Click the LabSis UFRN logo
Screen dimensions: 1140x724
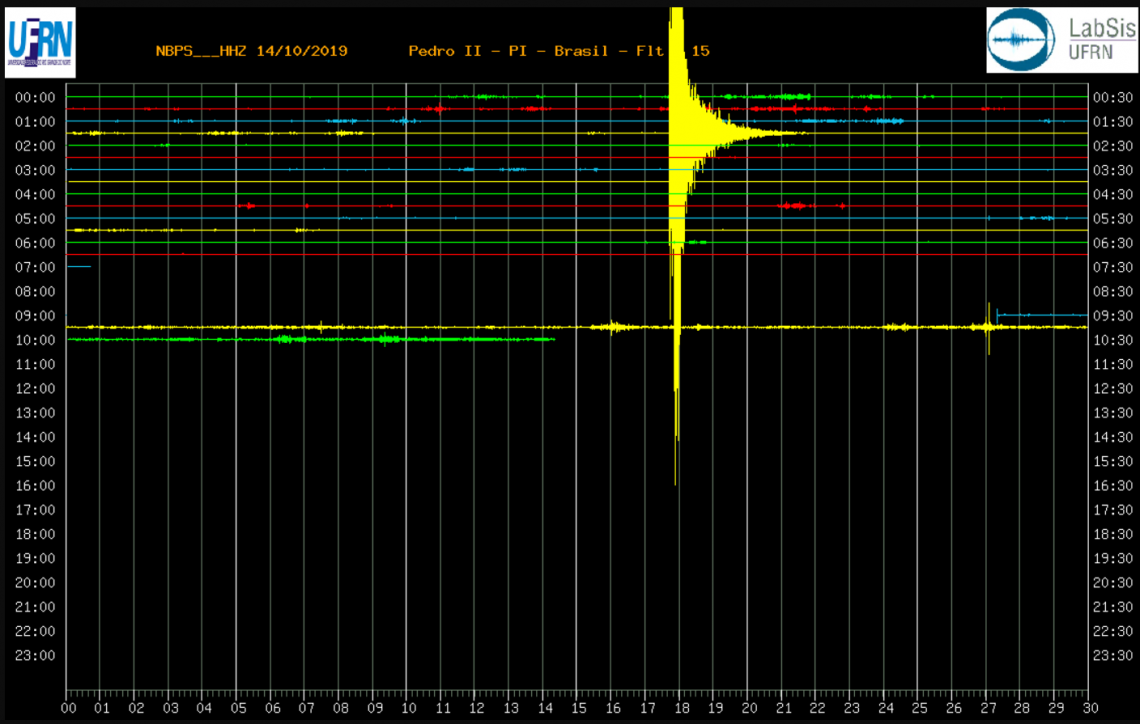1061,40
